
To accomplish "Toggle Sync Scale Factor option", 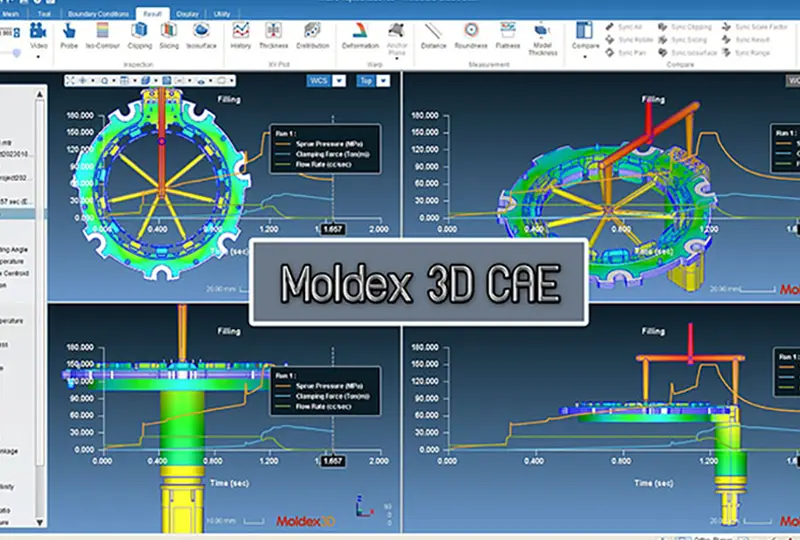I will [755, 27].
